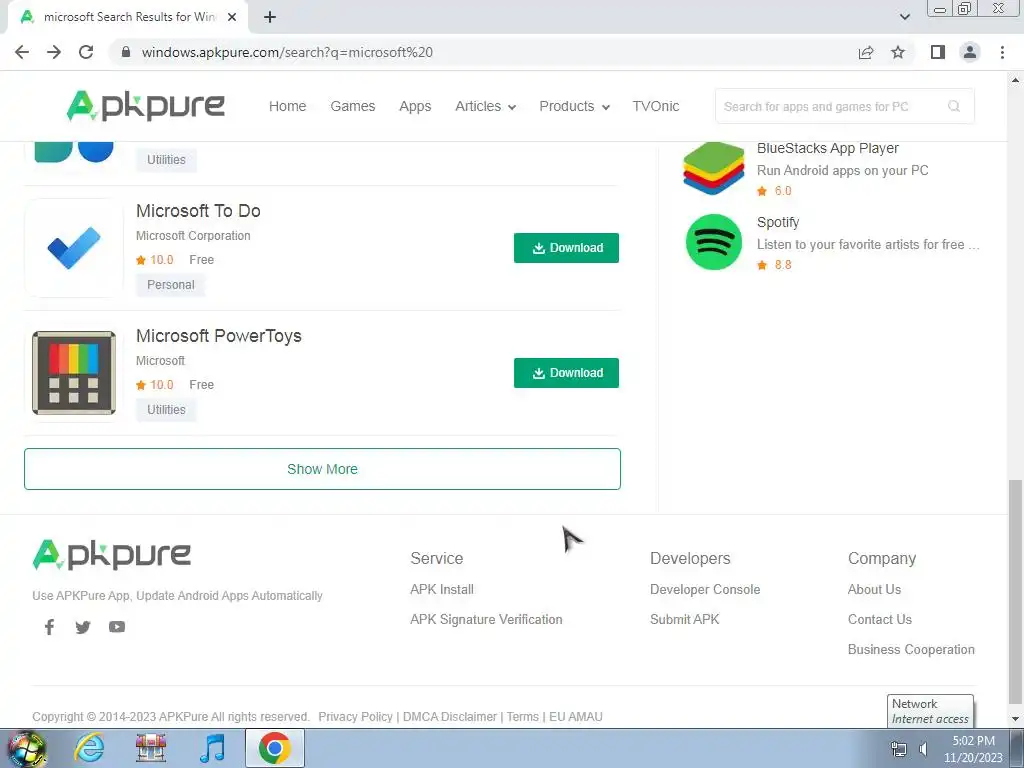The width and height of the screenshot is (1024, 768).
Task: Bookmark this page with the star icon
Action: pyautogui.click(x=898, y=52)
